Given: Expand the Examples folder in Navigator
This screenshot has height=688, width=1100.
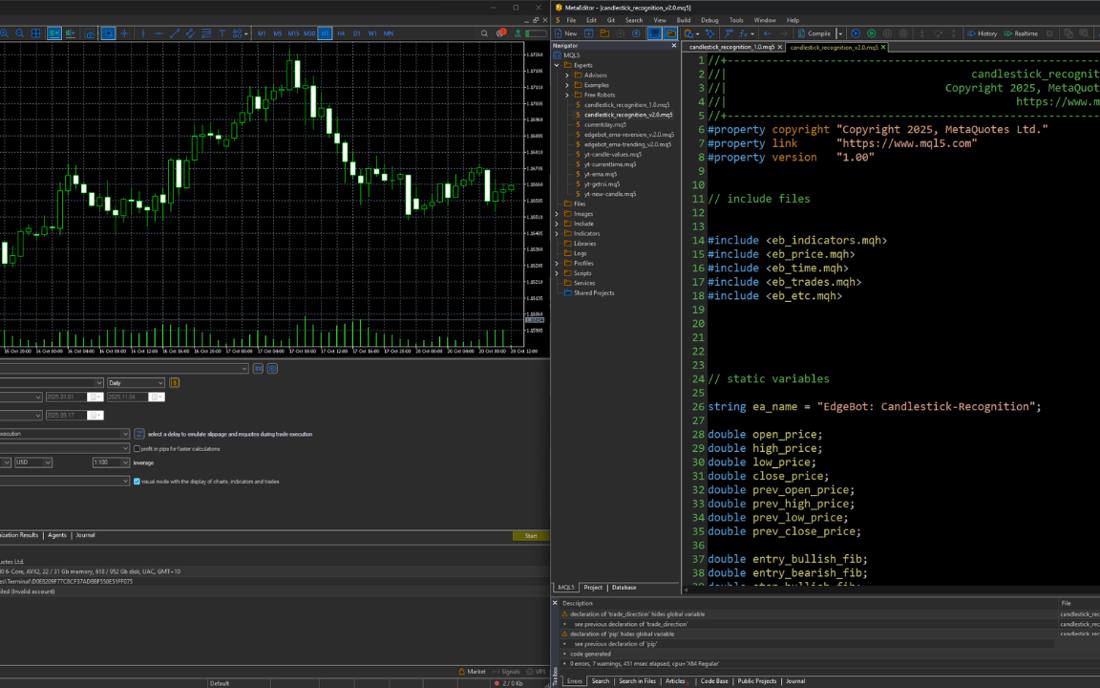Looking at the screenshot, I should (568, 85).
